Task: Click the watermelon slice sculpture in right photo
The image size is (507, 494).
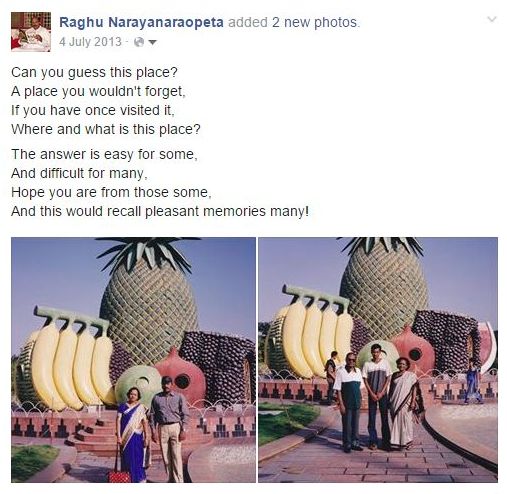Action: pos(487,347)
